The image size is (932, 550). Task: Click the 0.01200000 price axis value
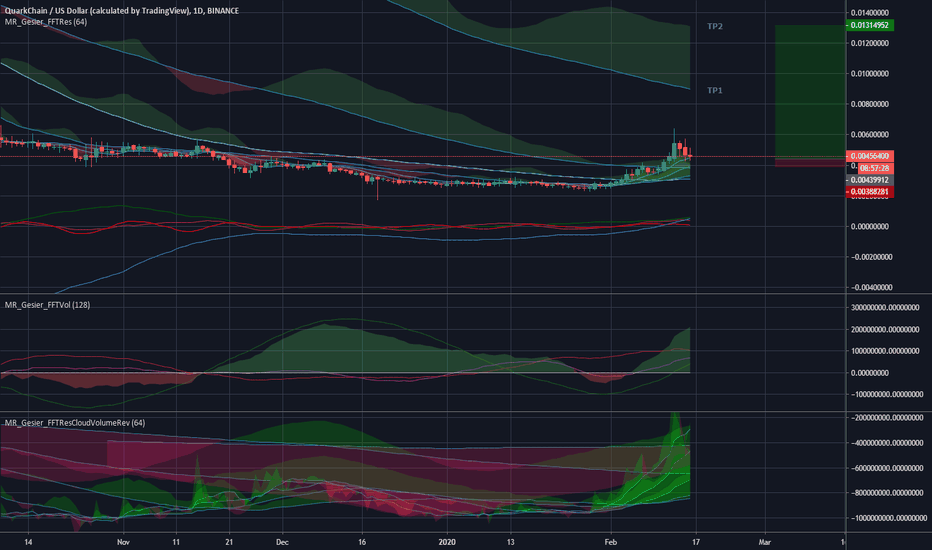click(x=870, y=43)
